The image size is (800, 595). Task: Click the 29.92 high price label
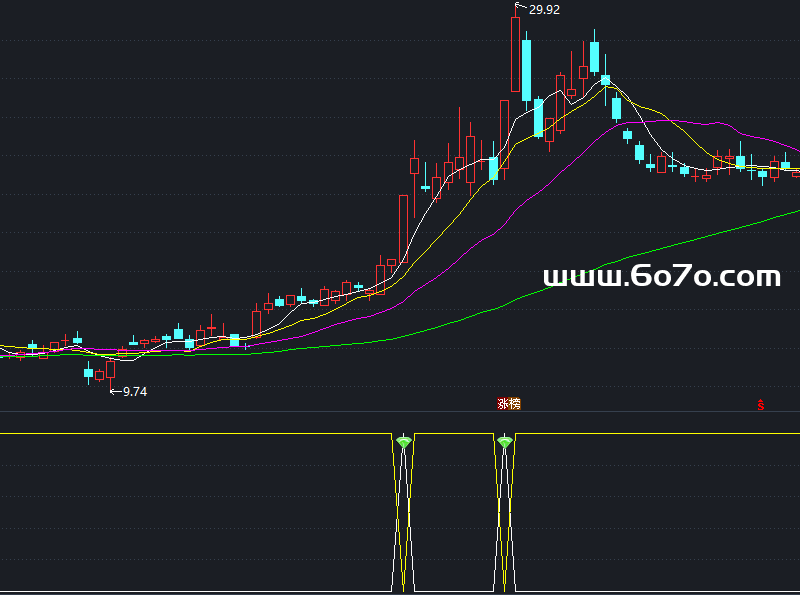tap(544, 10)
